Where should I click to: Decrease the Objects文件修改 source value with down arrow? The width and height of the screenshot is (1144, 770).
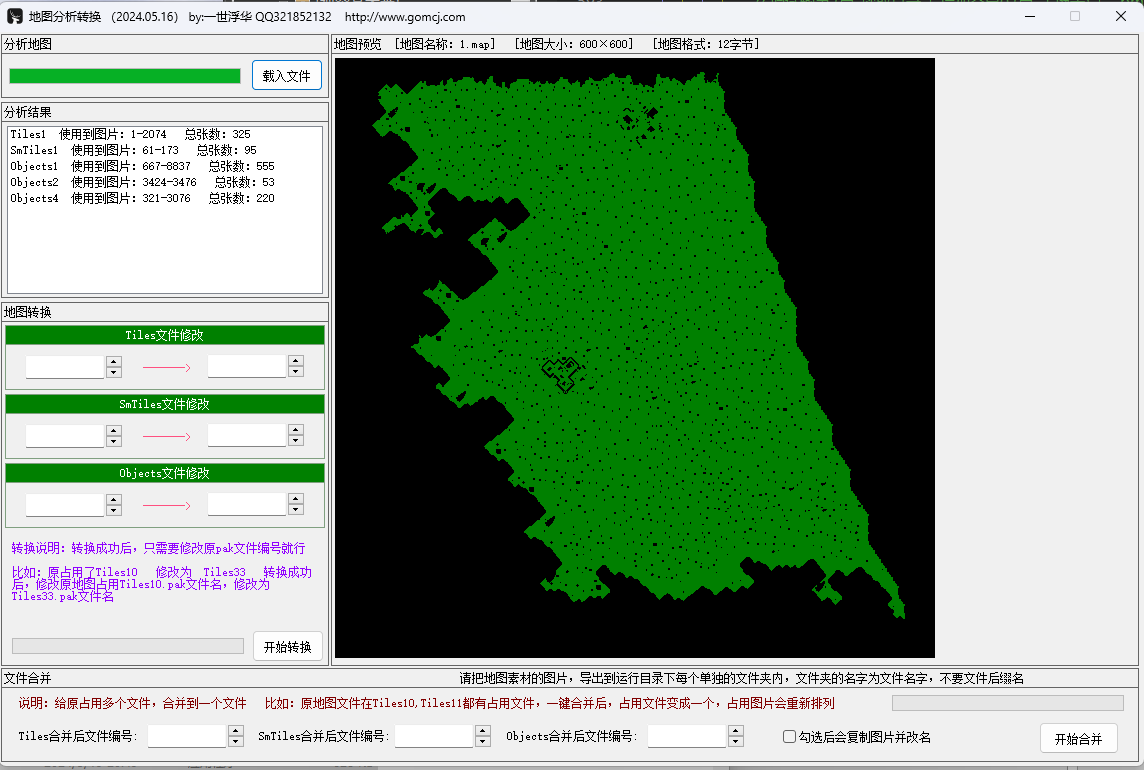tap(114, 510)
